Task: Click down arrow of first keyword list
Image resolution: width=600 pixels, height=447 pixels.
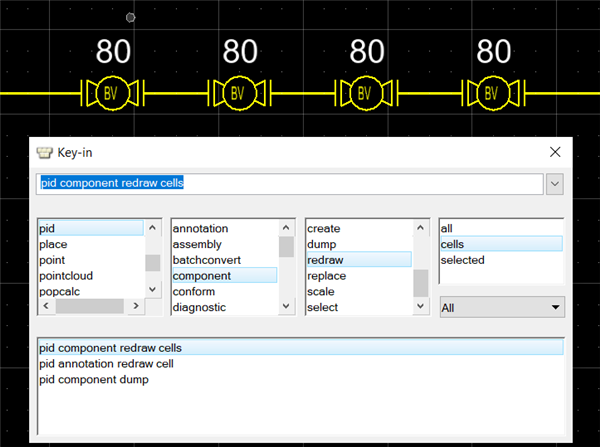Action: [x=152, y=289]
